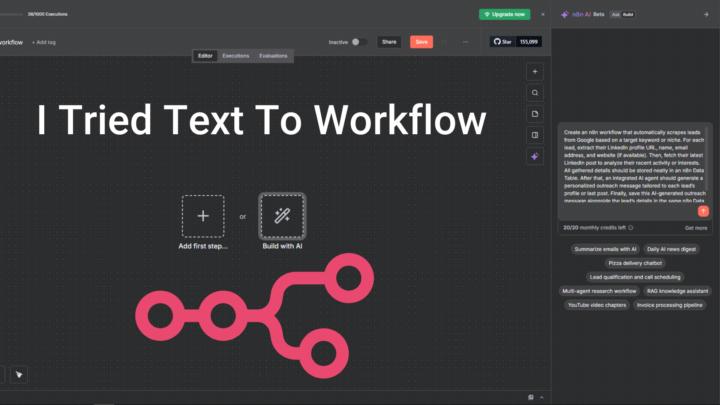This screenshot has height=405, width=720.
Task: Add a sticky note with the note icon
Action: pos(535,114)
